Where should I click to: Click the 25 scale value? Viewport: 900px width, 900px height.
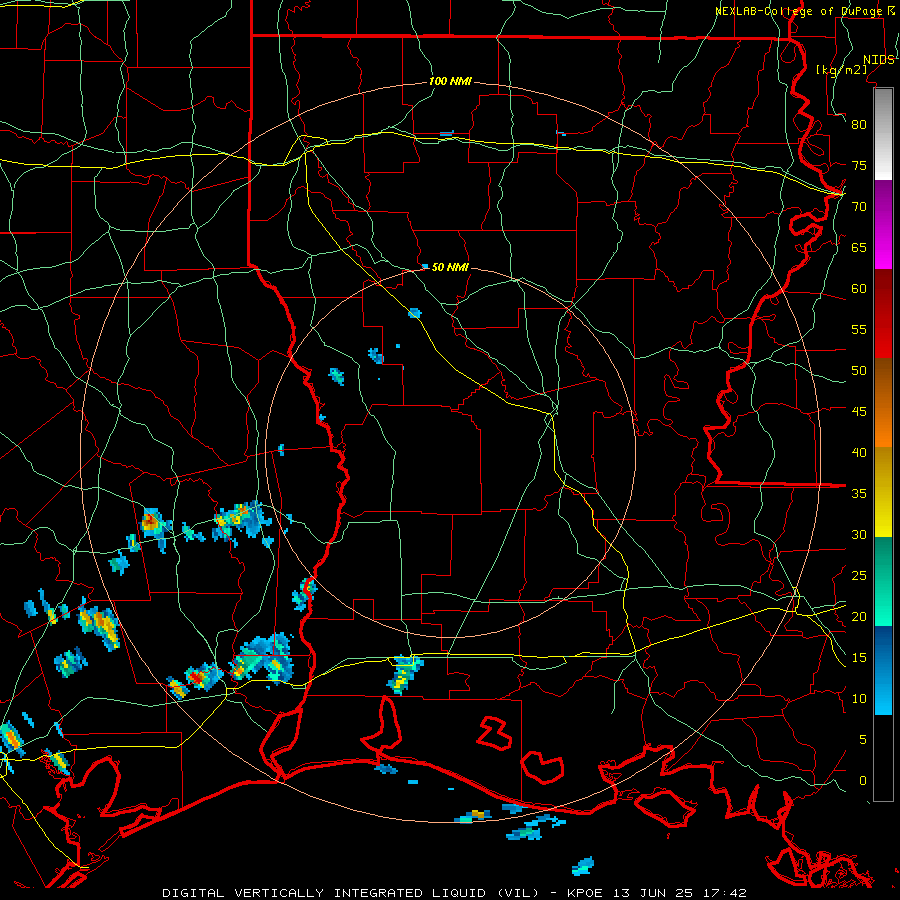[x=859, y=576]
